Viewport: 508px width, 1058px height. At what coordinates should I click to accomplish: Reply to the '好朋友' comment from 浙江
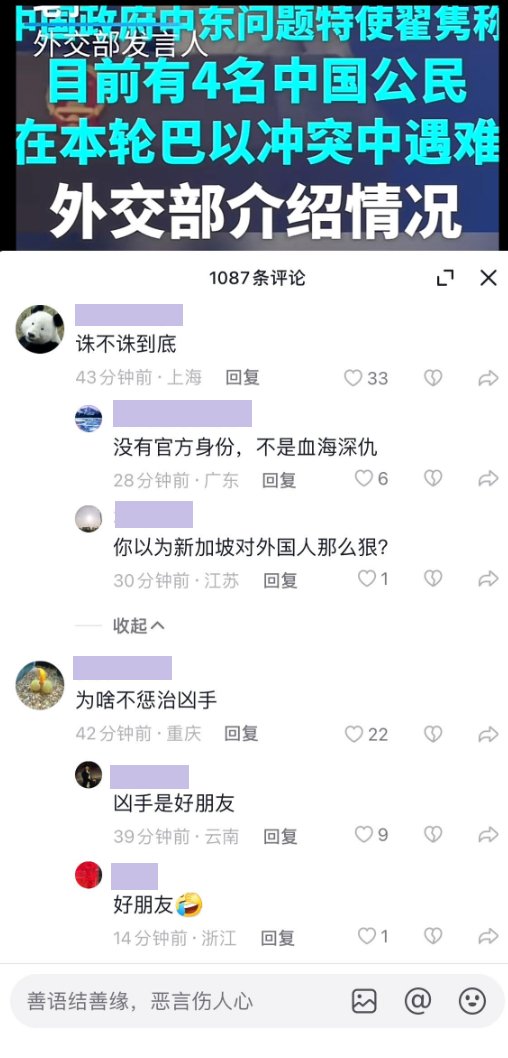pyautogui.click(x=278, y=937)
